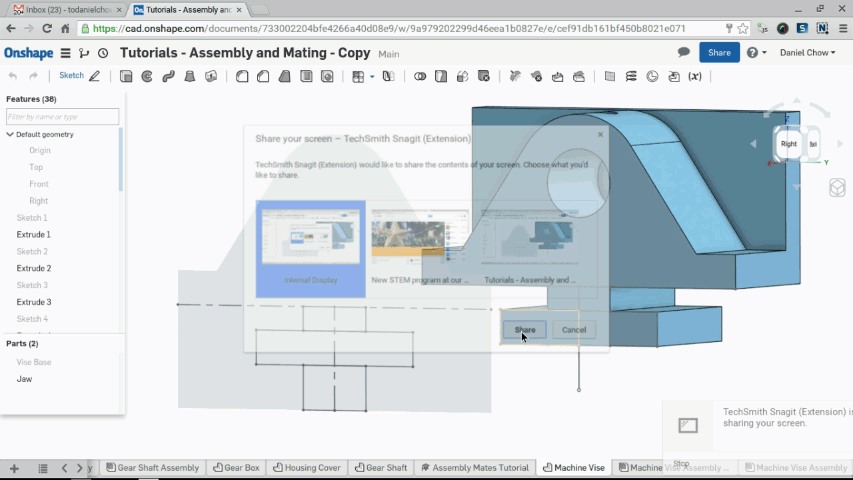The height and width of the screenshot is (480, 853).
Task: Click the Onshape logo
Action: click(x=29, y=53)
